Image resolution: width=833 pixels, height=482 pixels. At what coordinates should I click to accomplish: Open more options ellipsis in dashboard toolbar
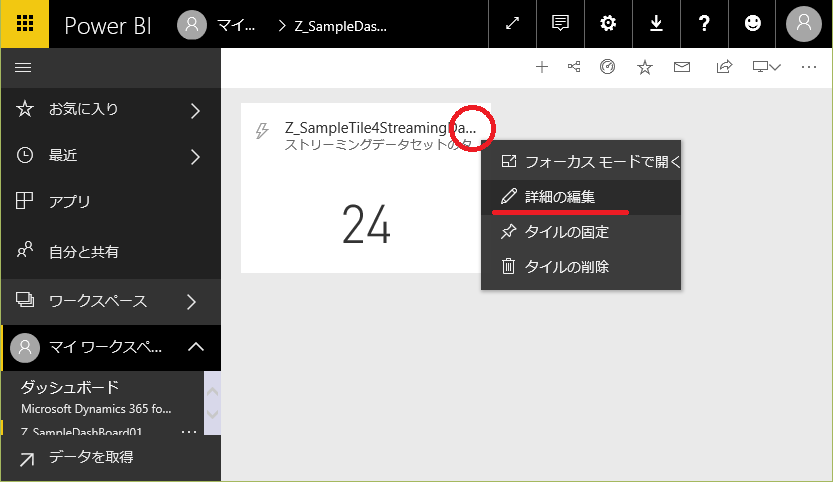[809, 67]
